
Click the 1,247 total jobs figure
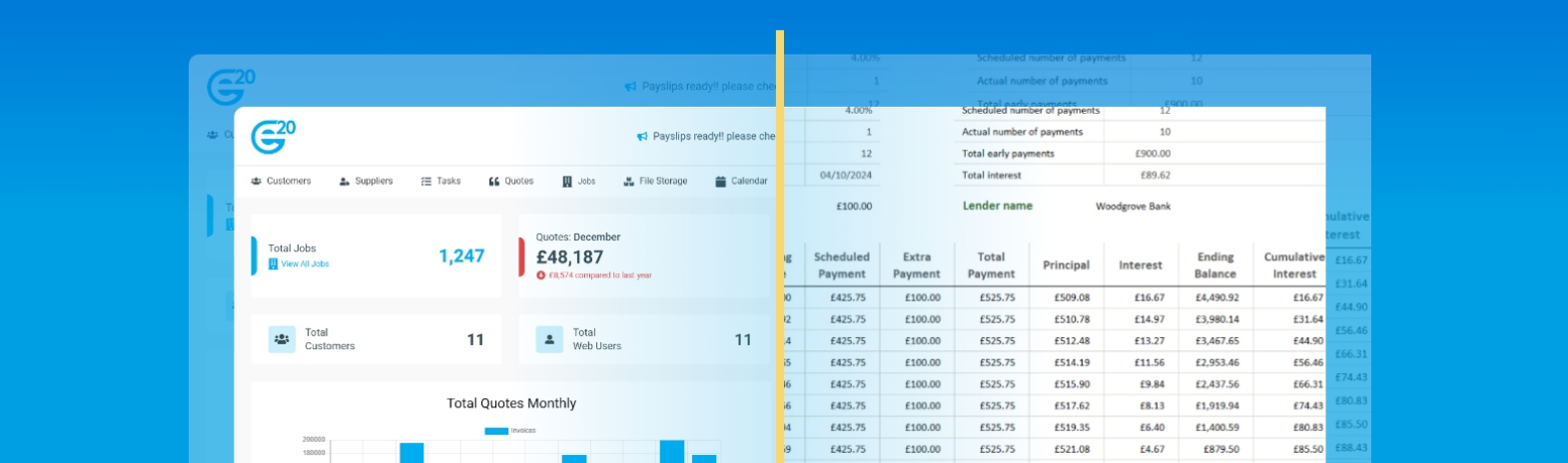(x=461, y=256)
